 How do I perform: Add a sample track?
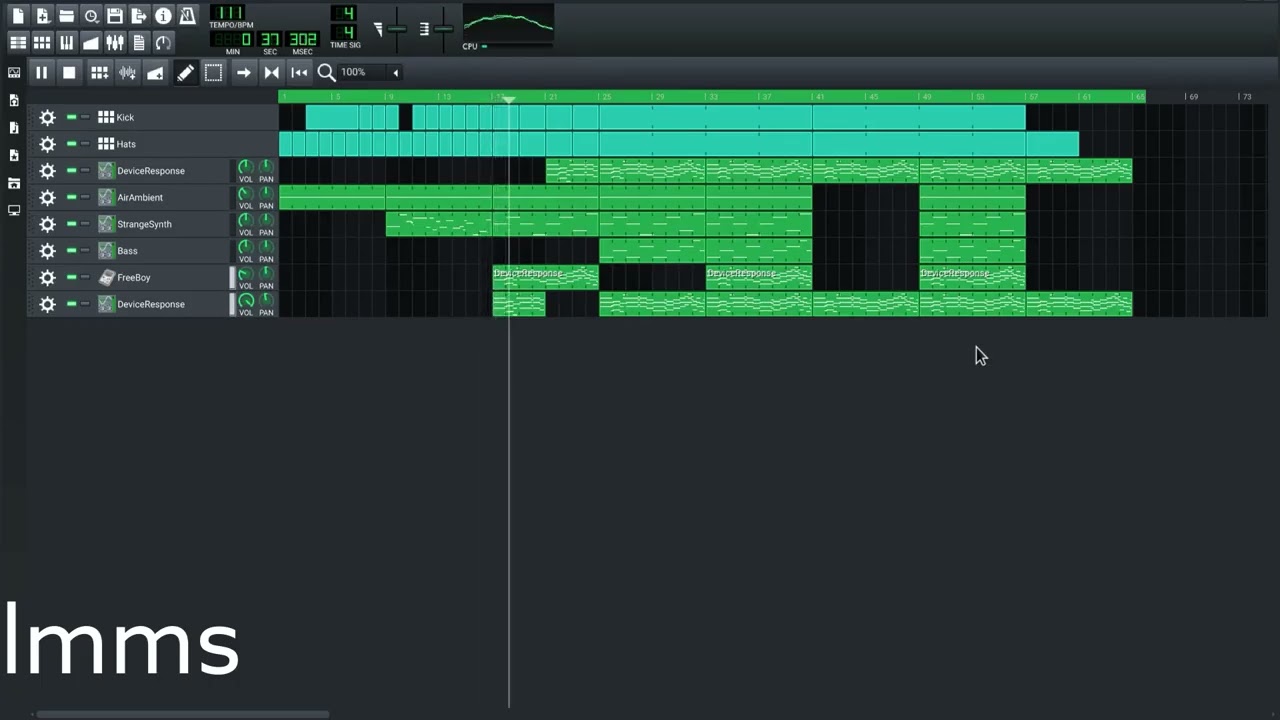tap(127, 72)
